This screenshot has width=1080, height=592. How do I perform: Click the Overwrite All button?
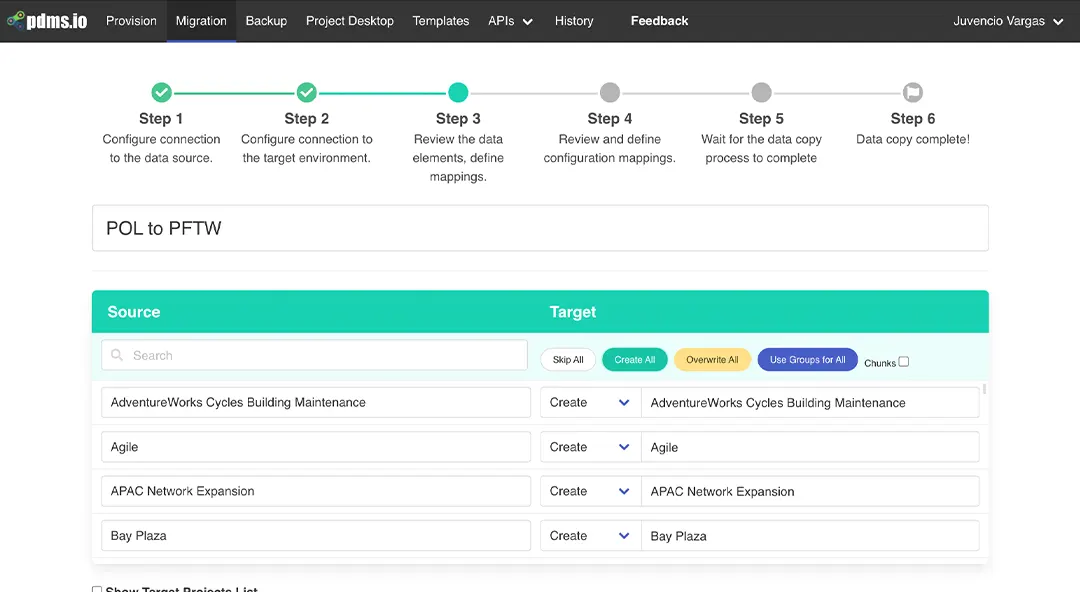coord(712,360)
